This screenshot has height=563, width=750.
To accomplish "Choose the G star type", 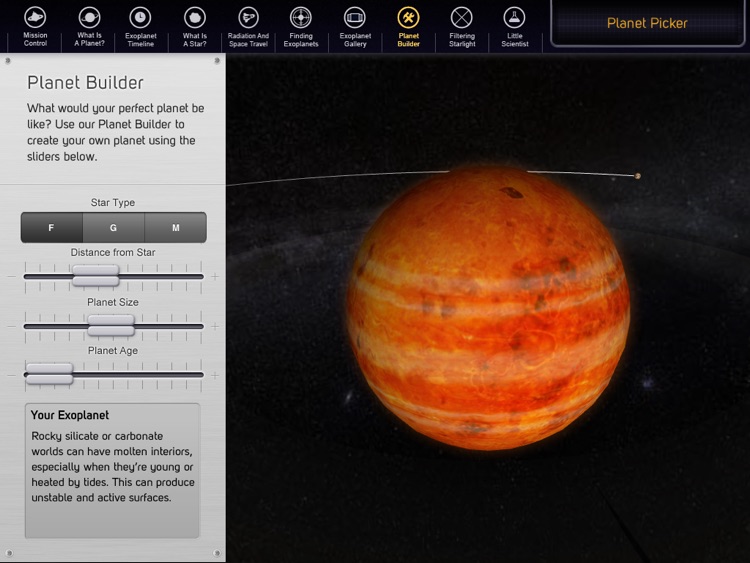I will (x=113, y=228).
